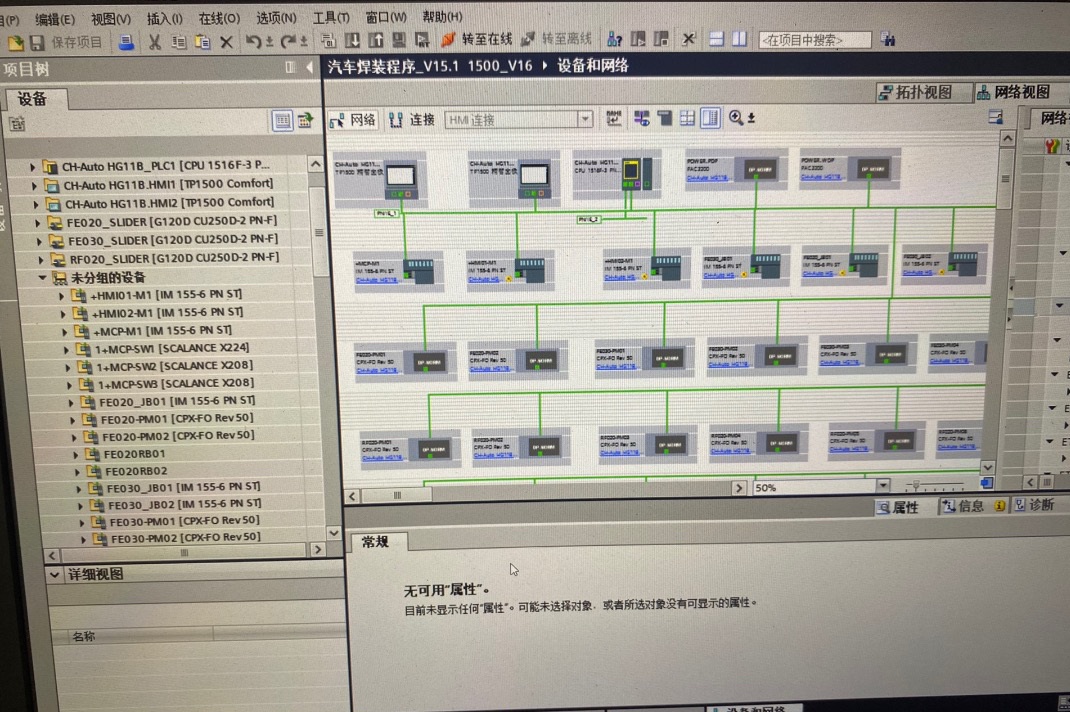Click the search in project field
Viewport: 1070px width, 712px height.
click(x=815, y=40)
